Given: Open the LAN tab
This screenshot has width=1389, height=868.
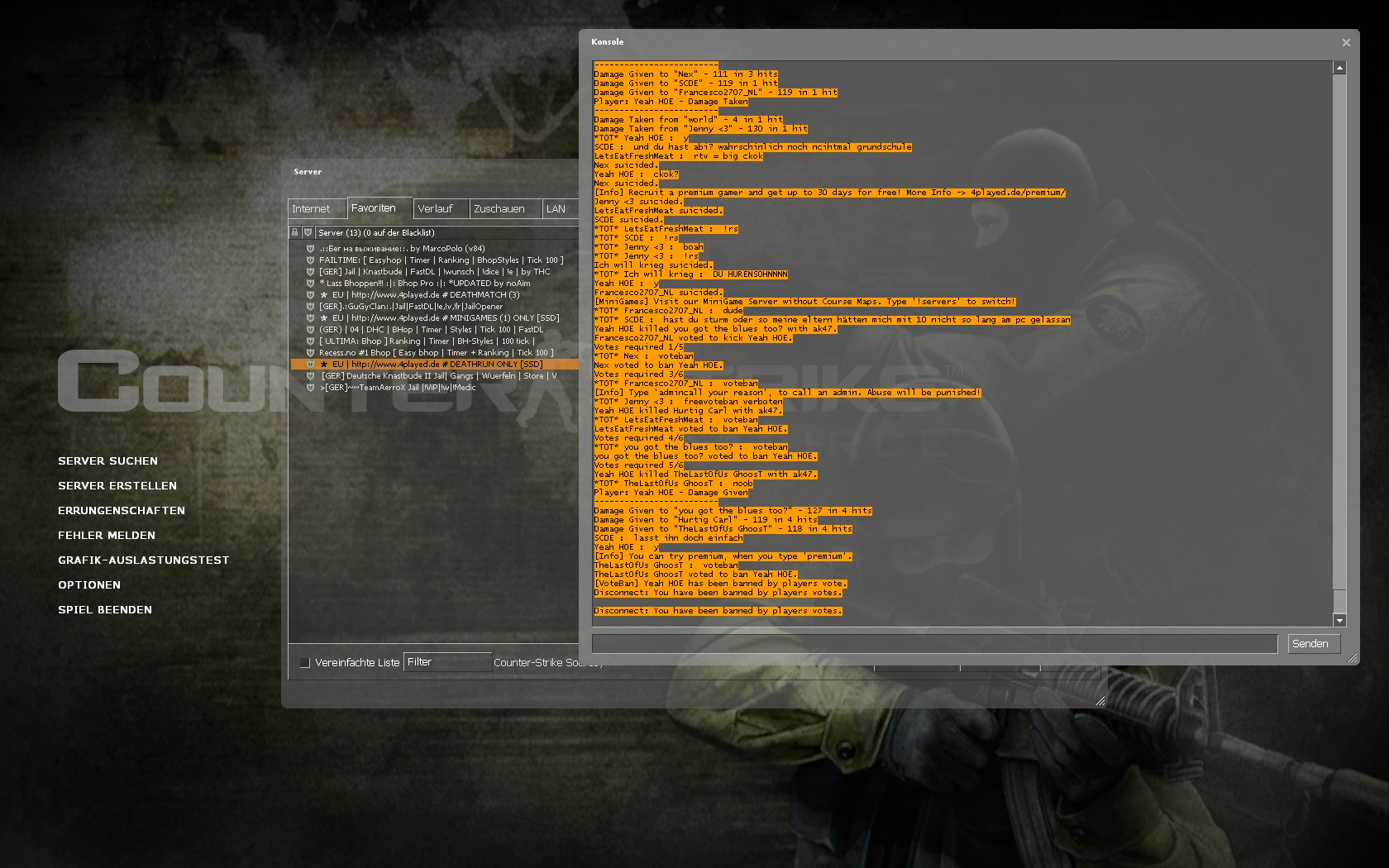Looking at the screenshot, I should pos(561,209).
